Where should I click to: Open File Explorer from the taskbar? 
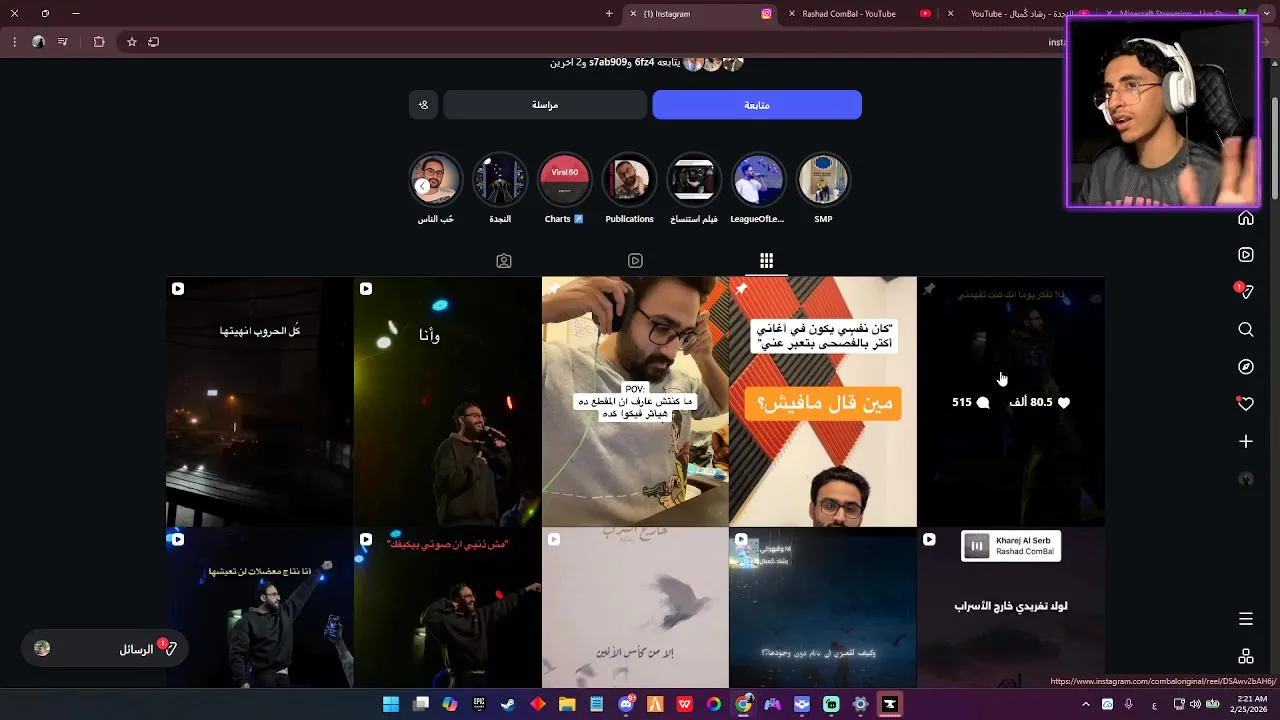tap(567, 704)
